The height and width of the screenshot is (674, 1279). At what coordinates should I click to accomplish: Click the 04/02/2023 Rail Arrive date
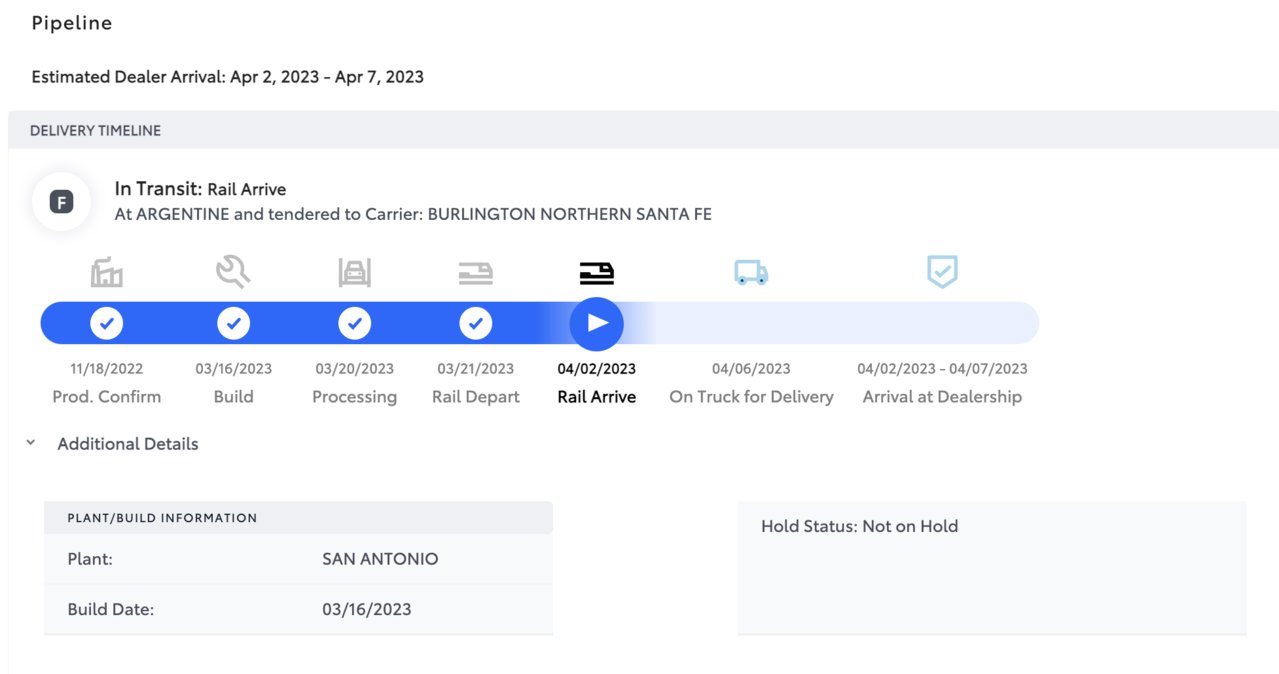click(x=597, y=369)
